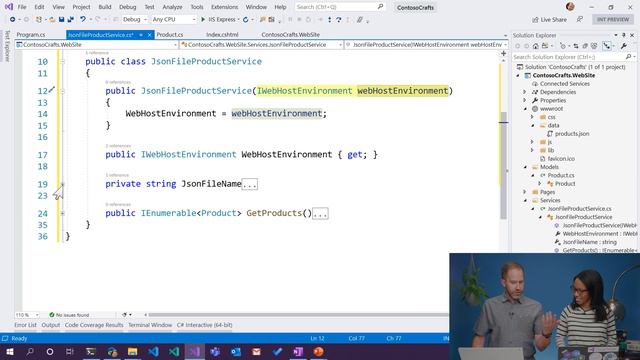Click the Save All toolbar icon
Image resolution: width=640 pixels, height=360 pixels.
click(71, 19)
